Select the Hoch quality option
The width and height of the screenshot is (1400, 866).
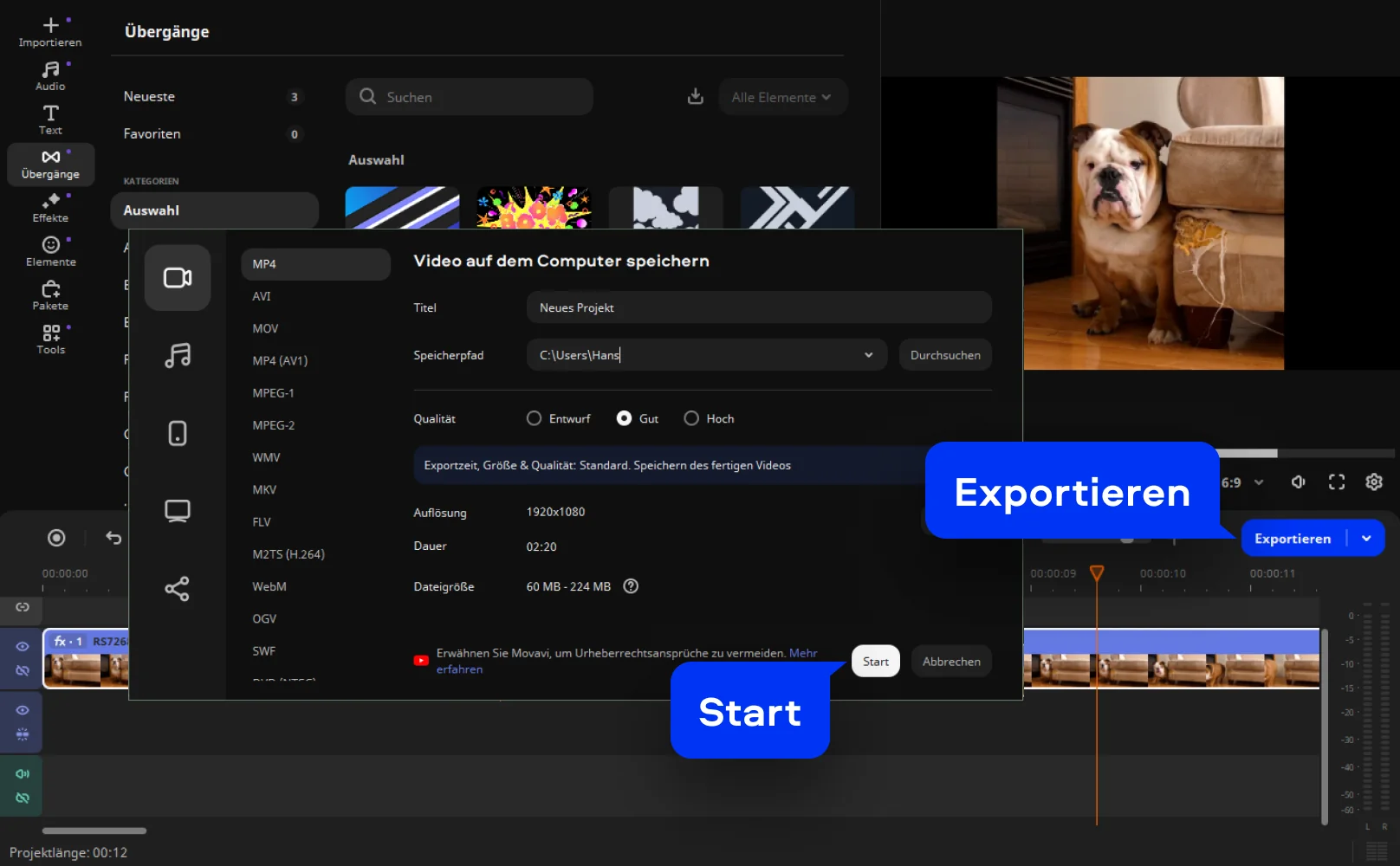(691, 418)
